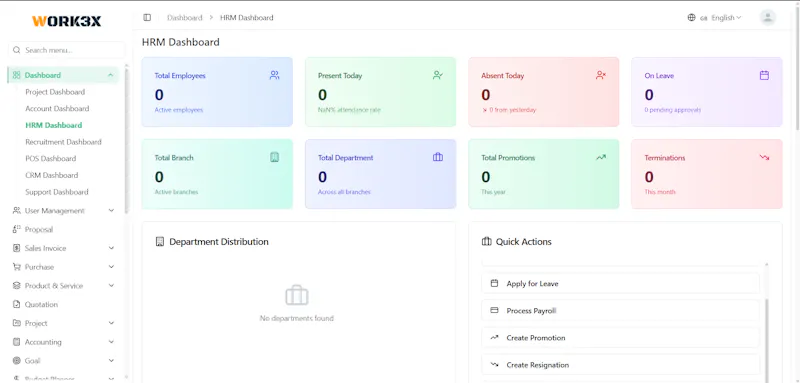The width and height of the screenshot is (800, 383).
Task: Click the Create Resignation quick action
Action: click(620, 365)
